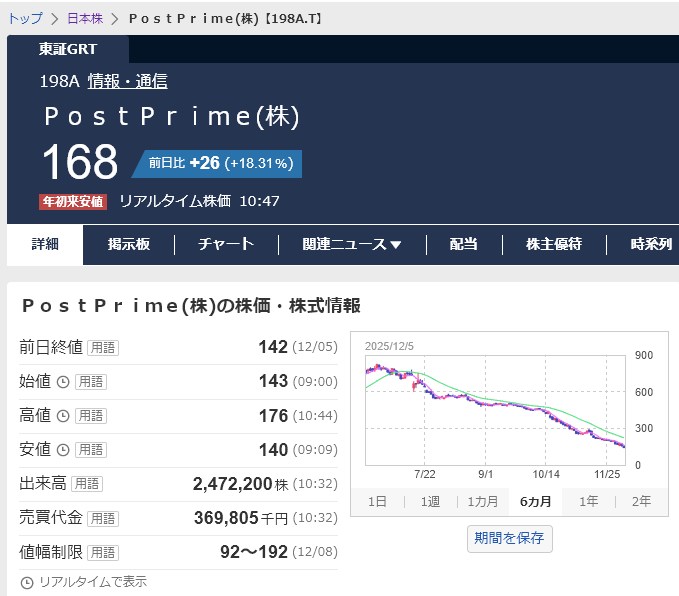Click the 年初来安値 red badge
This screenshot has height=596, width=679.
[x=73, y=202]
